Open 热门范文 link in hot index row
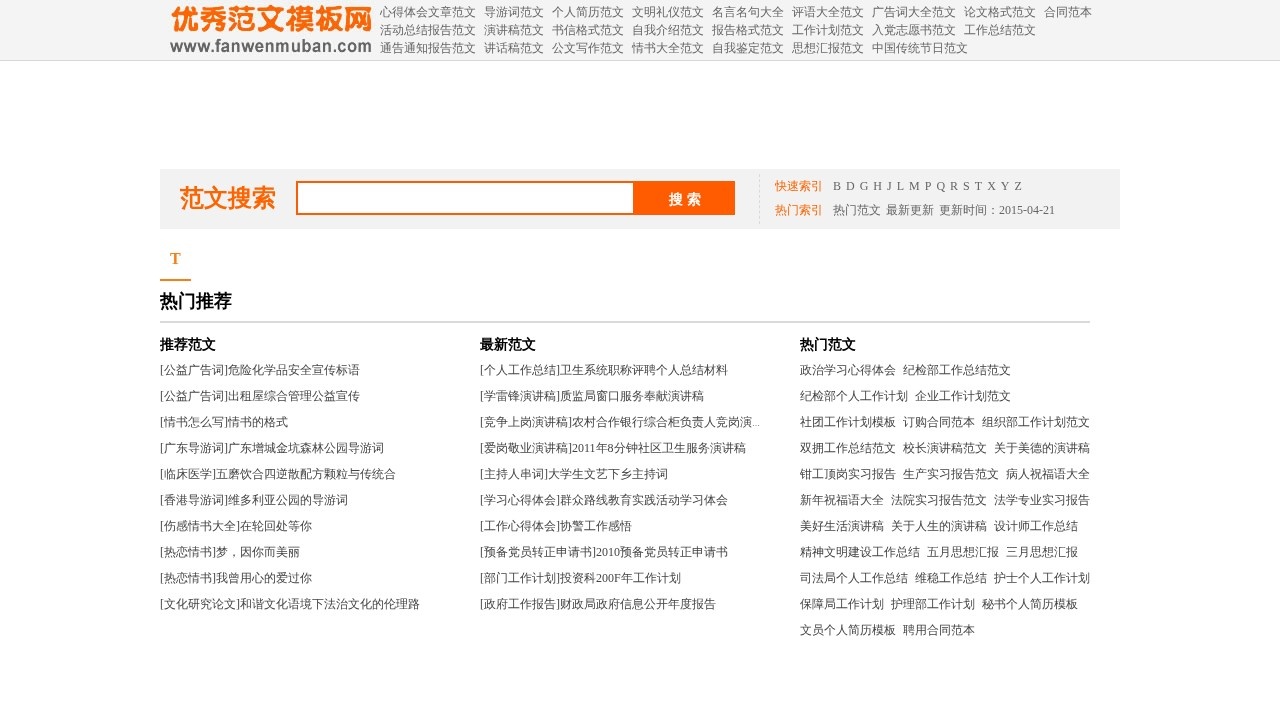The width and height of the screenshot is (1280, 720). (856, 210)
